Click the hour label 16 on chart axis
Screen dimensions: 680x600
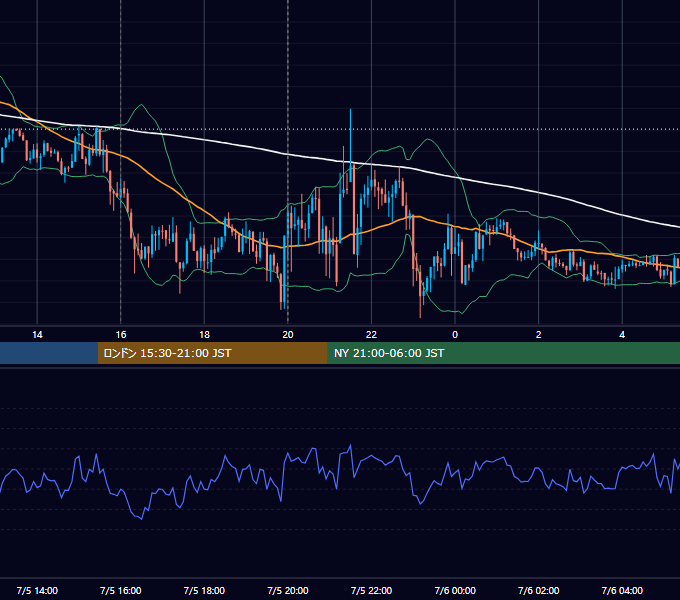pyautogui.click(x=121, y=334)
